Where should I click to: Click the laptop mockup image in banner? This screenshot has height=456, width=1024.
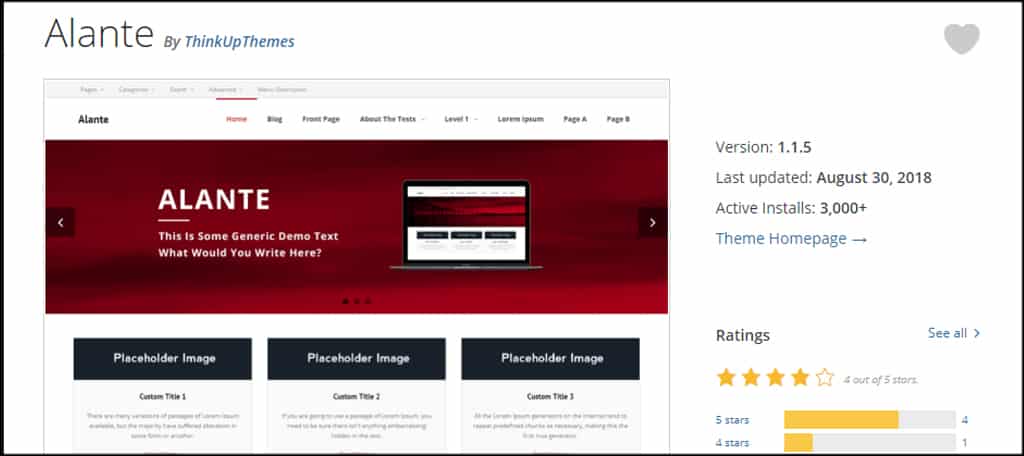click(x=464, y=225)
